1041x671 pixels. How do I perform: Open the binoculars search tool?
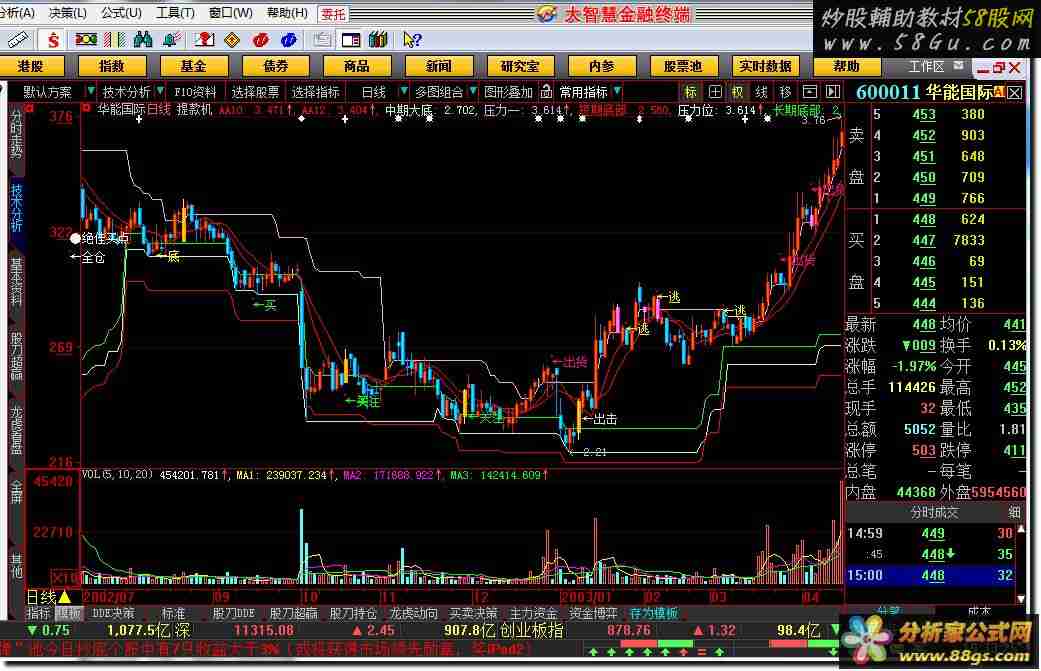pos(143,40)
